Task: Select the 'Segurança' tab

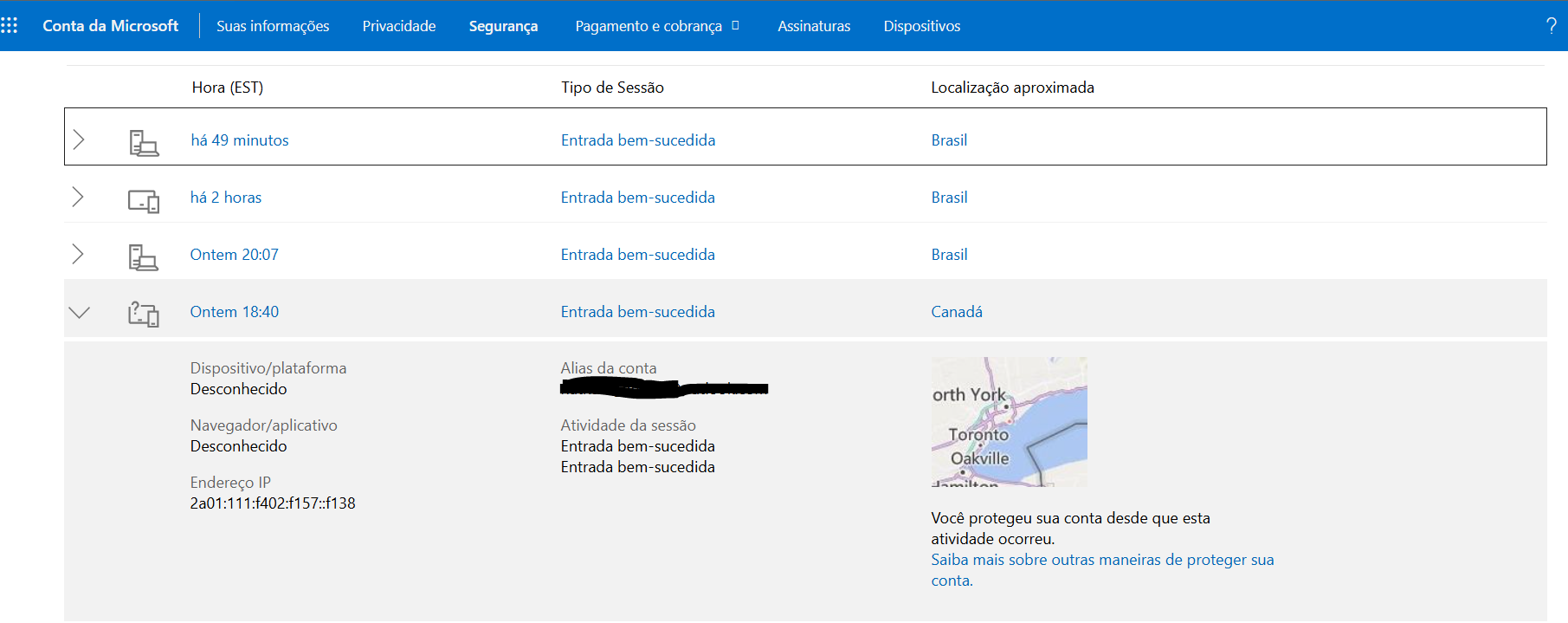Action: point(504,26)
